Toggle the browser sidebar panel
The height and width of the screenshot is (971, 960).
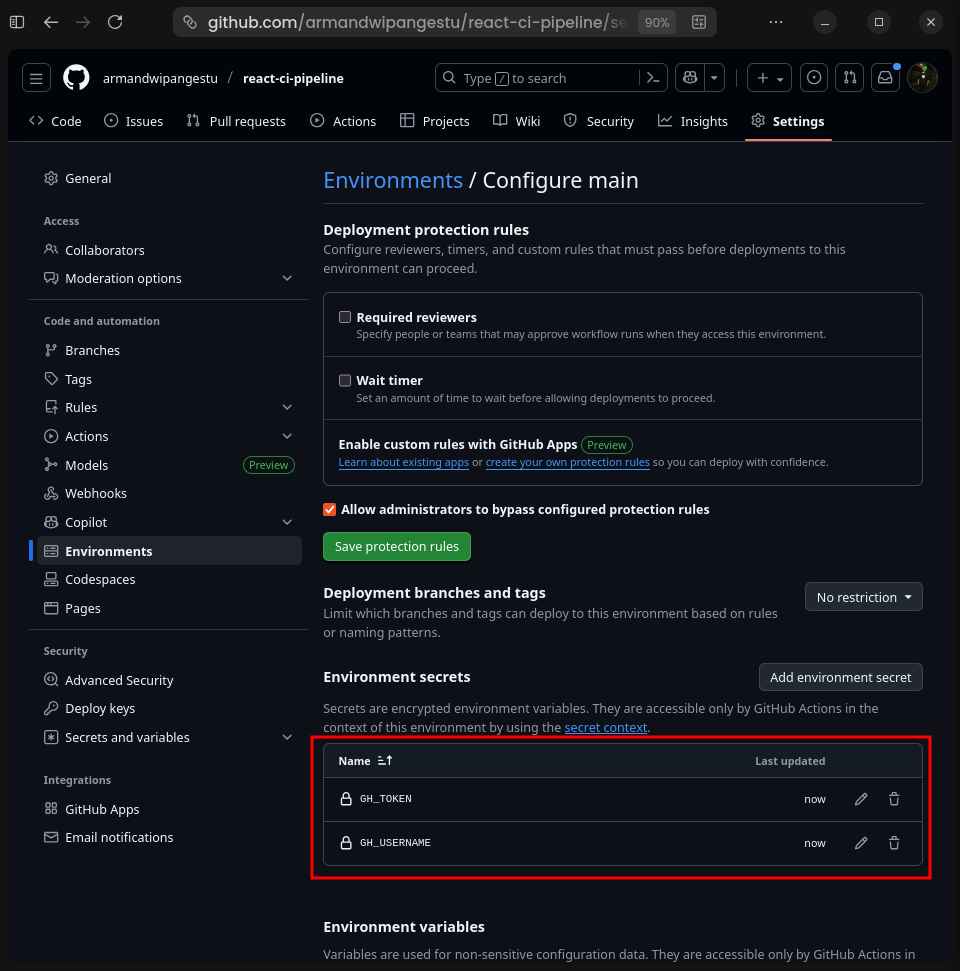click(17, 22)
